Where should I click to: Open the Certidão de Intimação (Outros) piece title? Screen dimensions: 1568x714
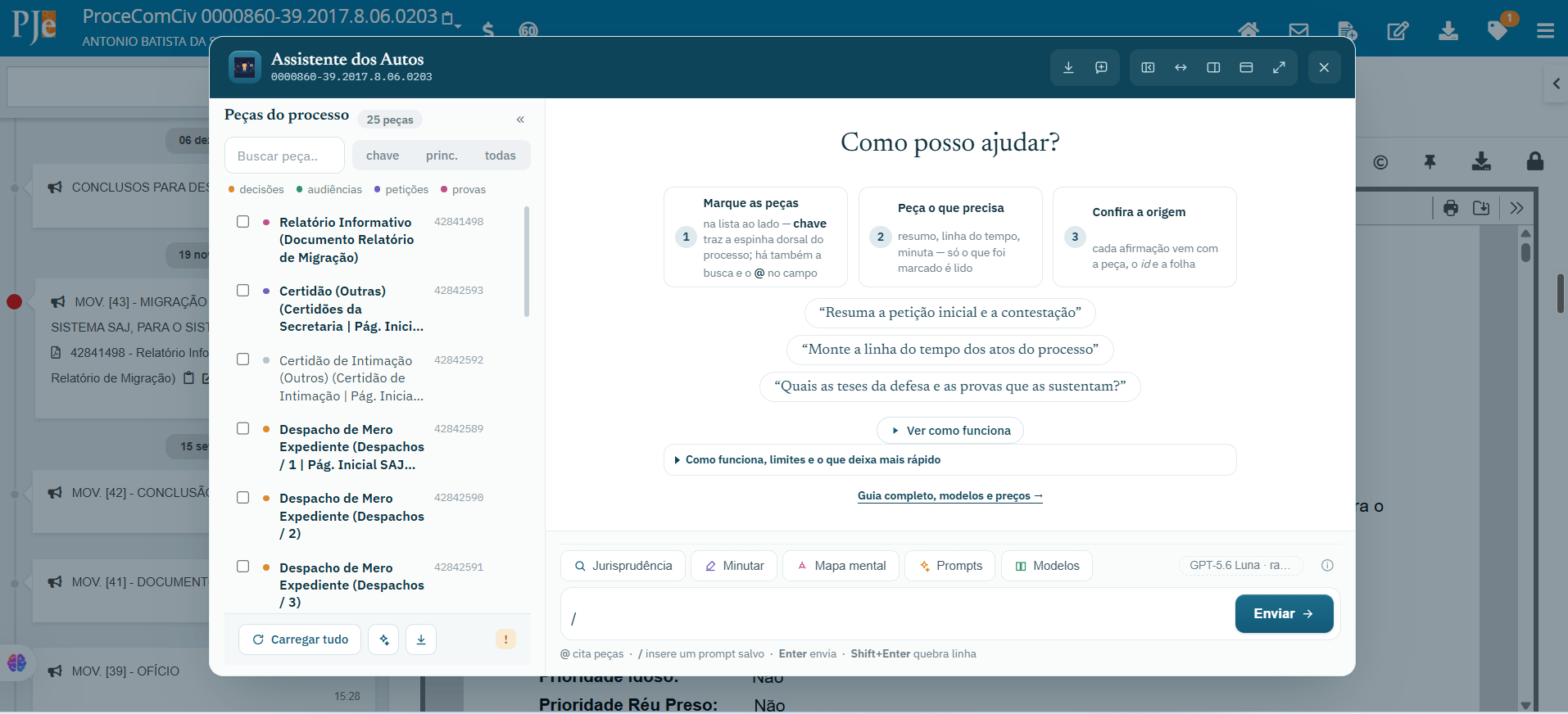[x=351, y=377]
